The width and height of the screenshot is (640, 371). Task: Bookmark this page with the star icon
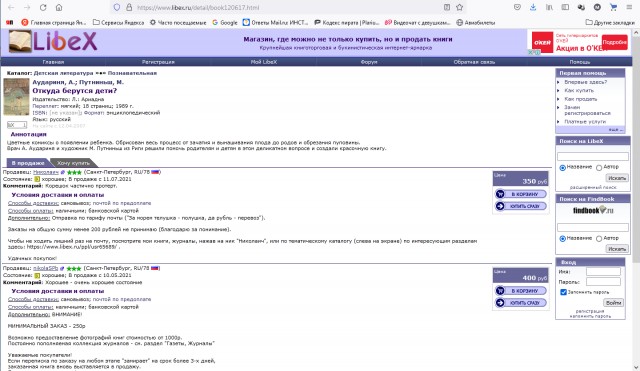[460, 7]
